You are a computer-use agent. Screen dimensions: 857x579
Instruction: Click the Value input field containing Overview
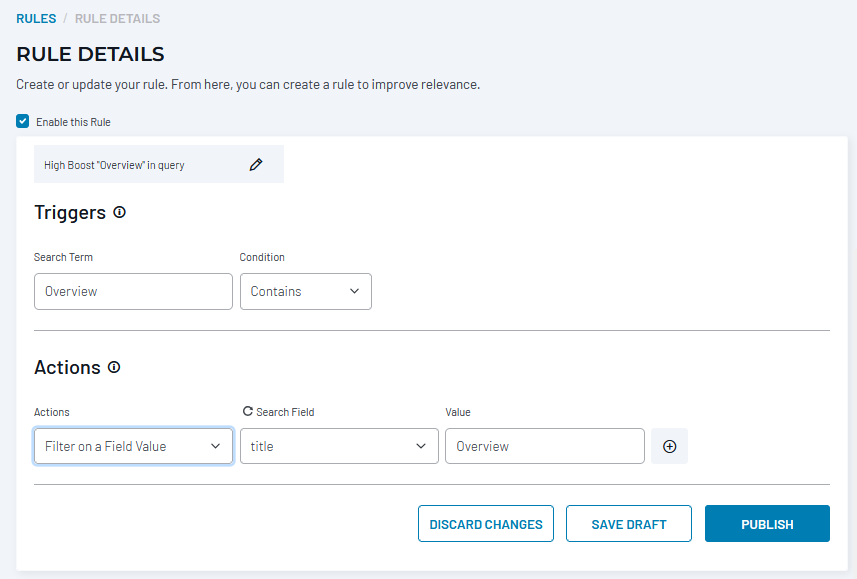545,446
